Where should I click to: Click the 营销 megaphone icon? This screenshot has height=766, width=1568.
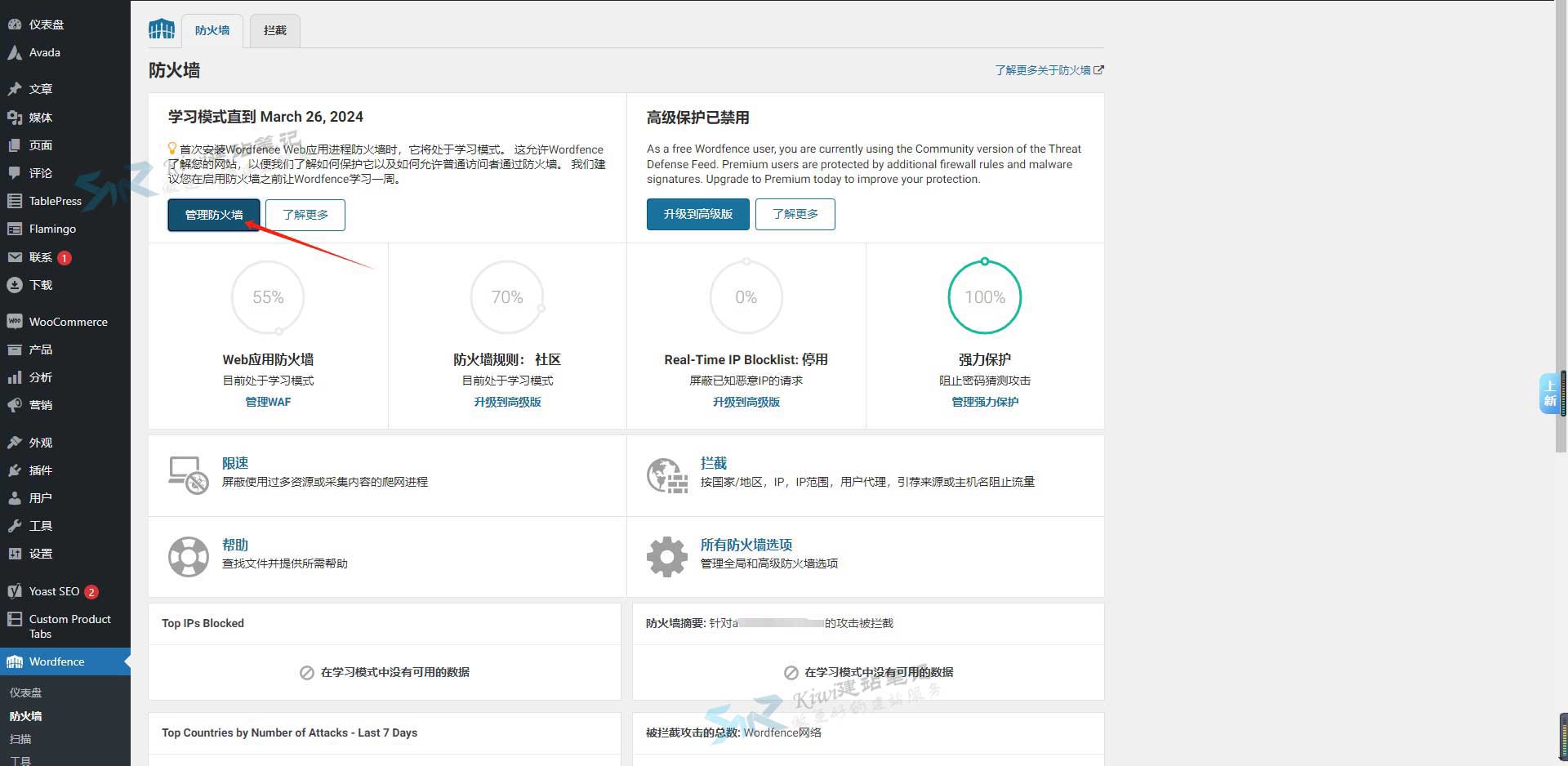point(15,405)
